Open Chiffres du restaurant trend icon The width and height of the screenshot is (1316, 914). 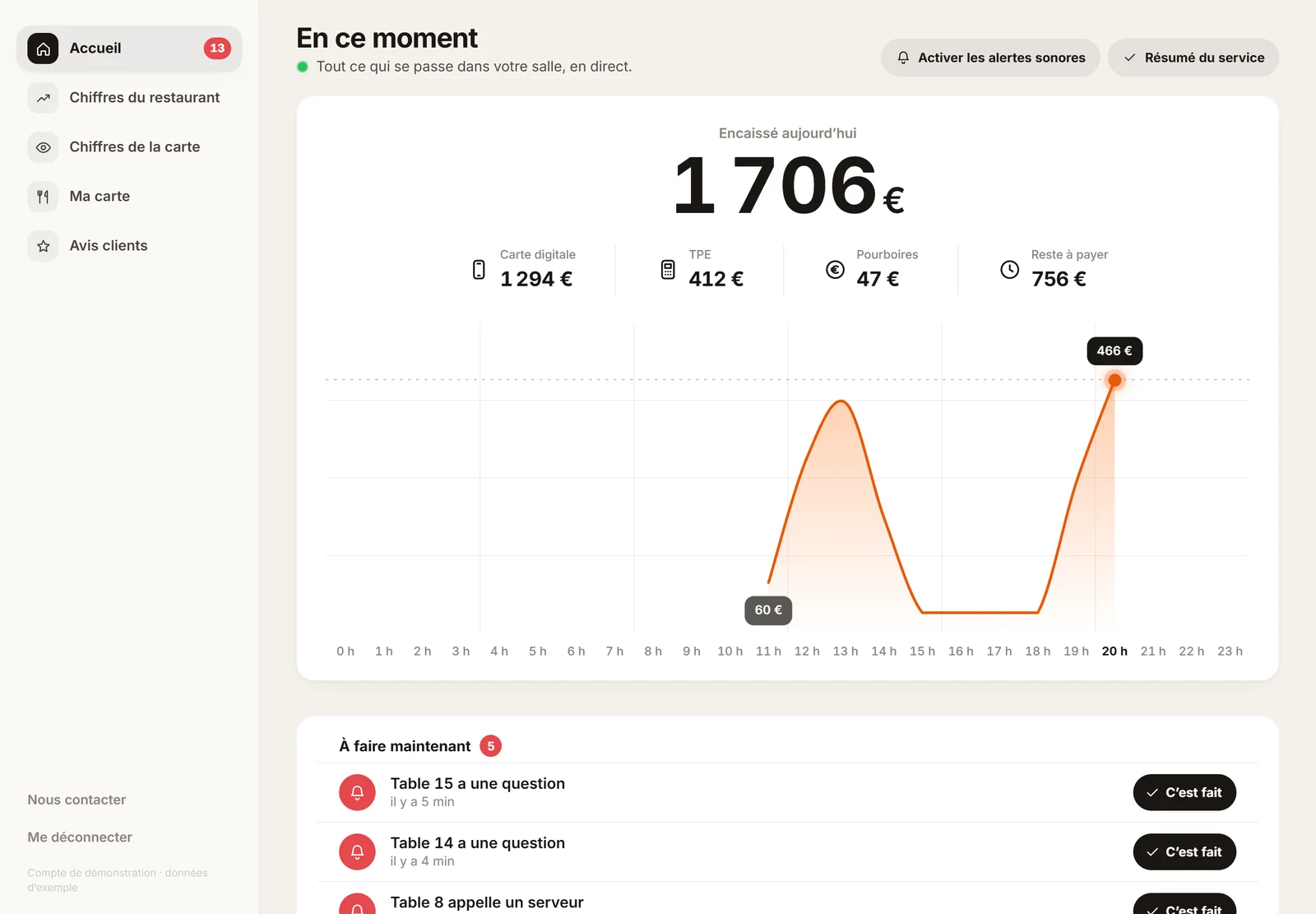coord(43,98)
